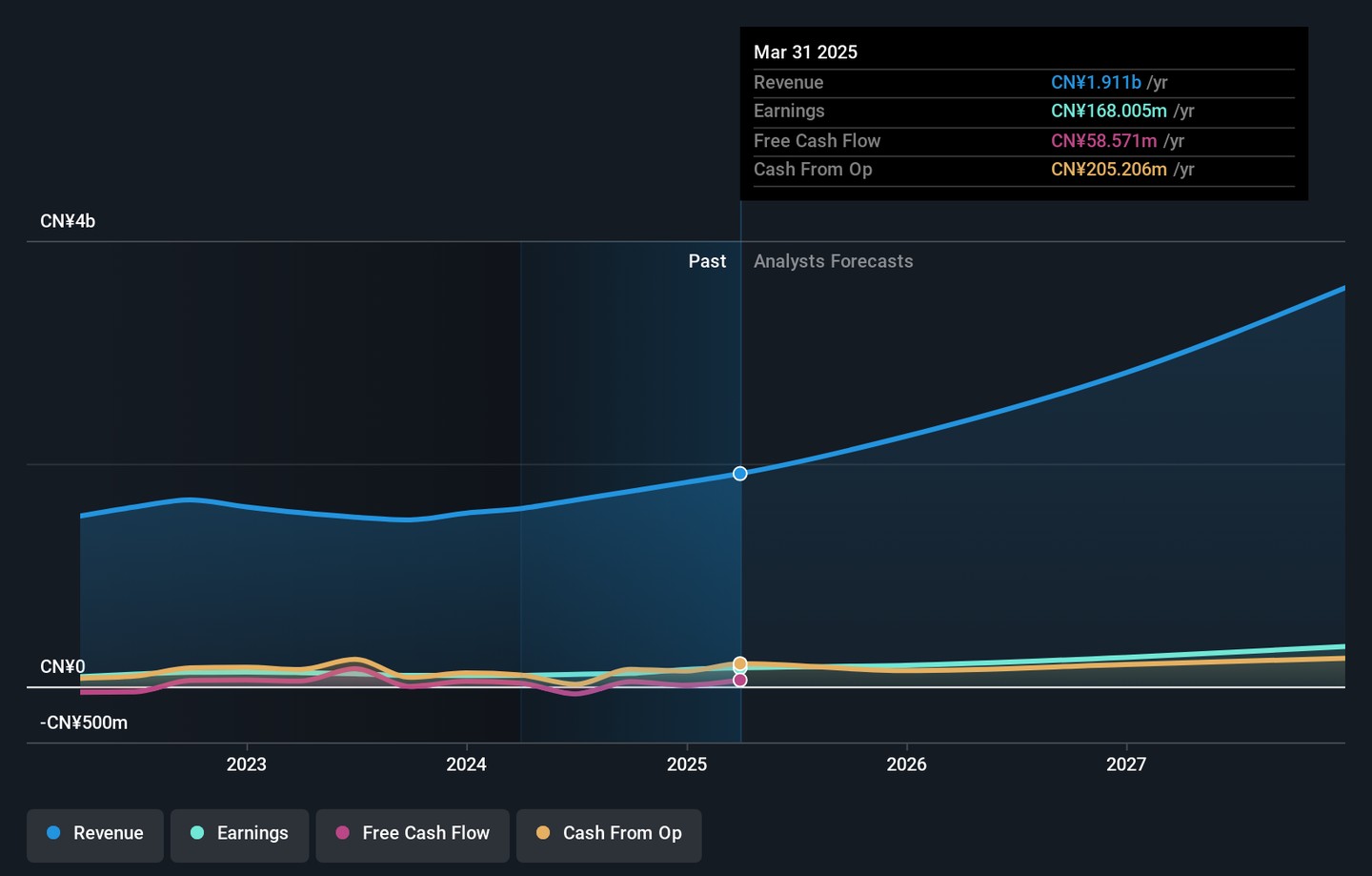Click the Mar 31 2025 tooltip date

(805, 52)
